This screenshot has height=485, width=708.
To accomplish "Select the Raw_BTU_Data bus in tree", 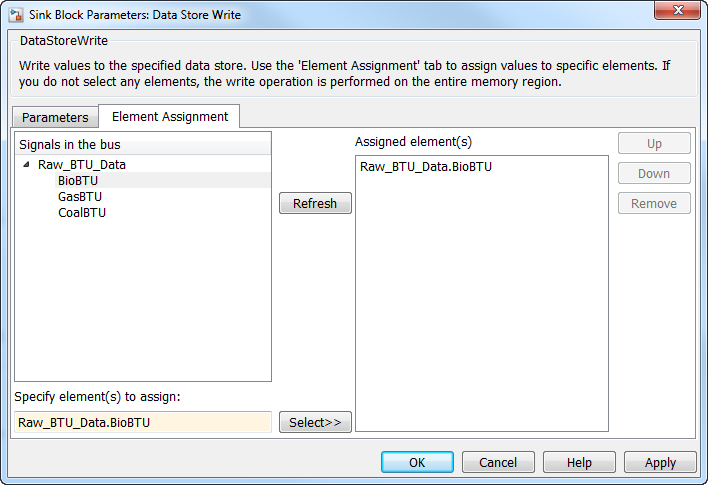I will 81,165.
